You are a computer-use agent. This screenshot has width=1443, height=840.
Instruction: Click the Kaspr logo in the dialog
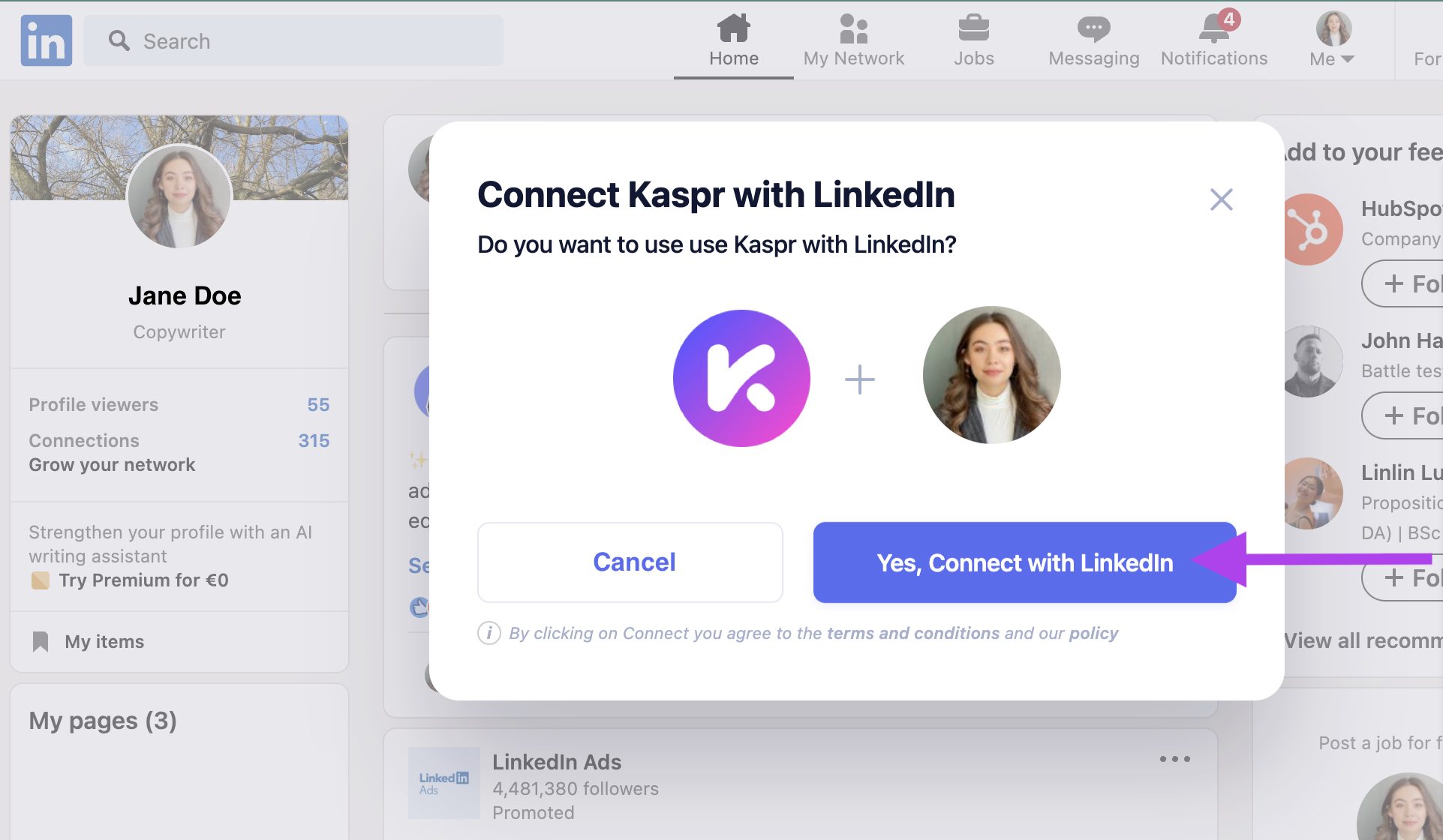741,378
